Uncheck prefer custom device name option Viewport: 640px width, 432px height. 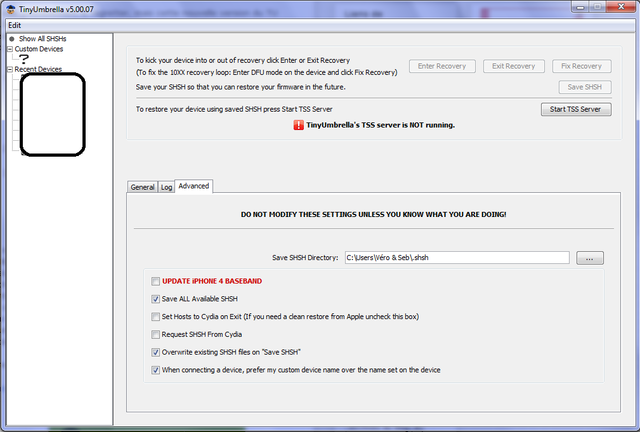tap(155, 370)
